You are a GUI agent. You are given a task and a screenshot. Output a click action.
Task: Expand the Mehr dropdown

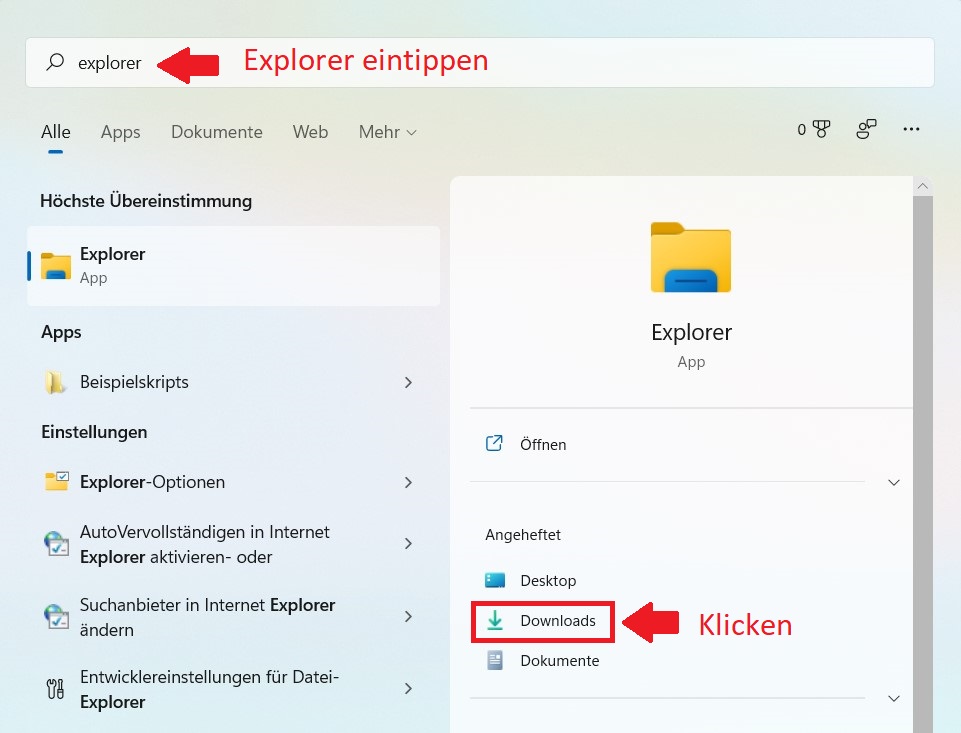tap(387, 131)
